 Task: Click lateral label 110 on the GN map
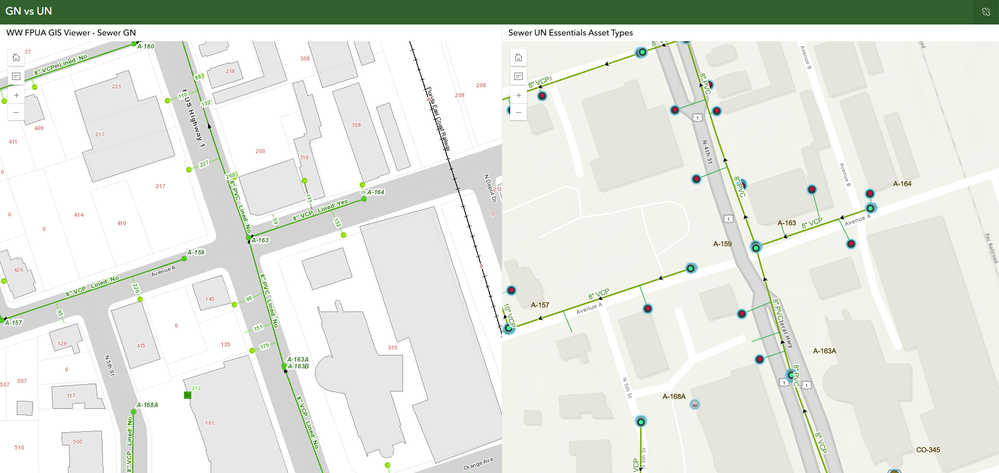[x=182, y=96]
